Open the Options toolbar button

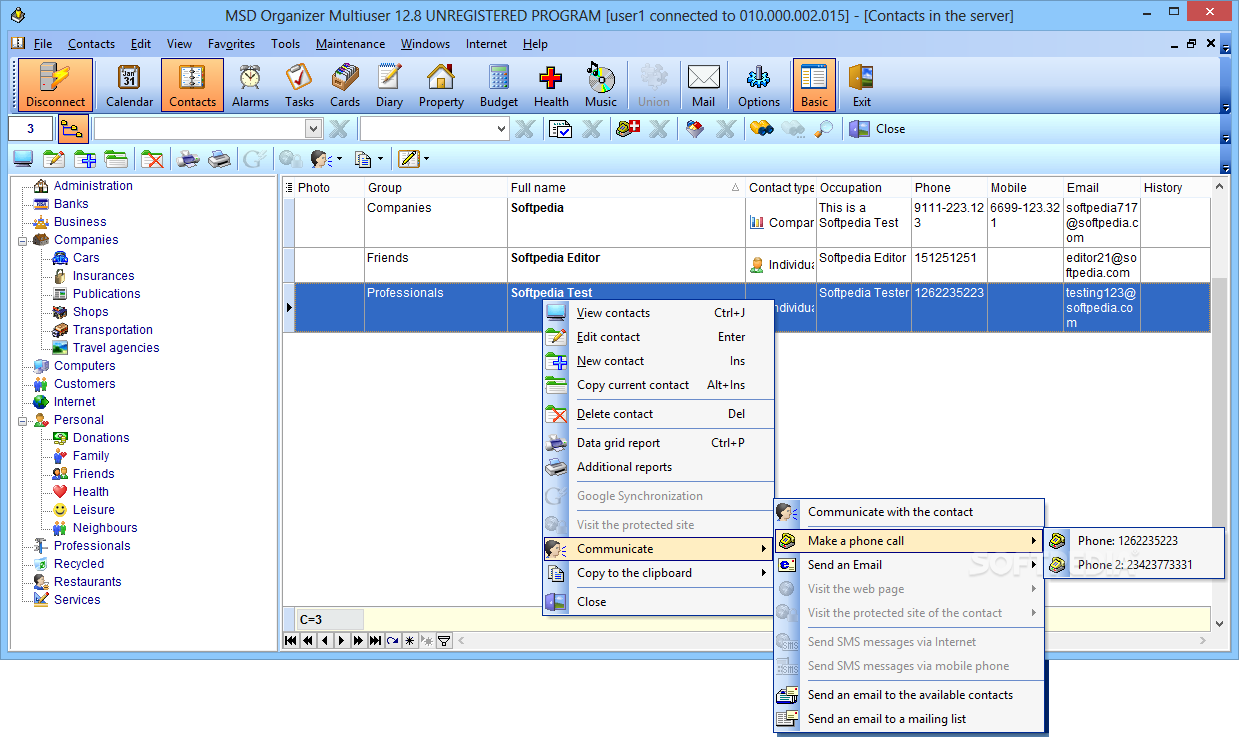pos(759,85)
